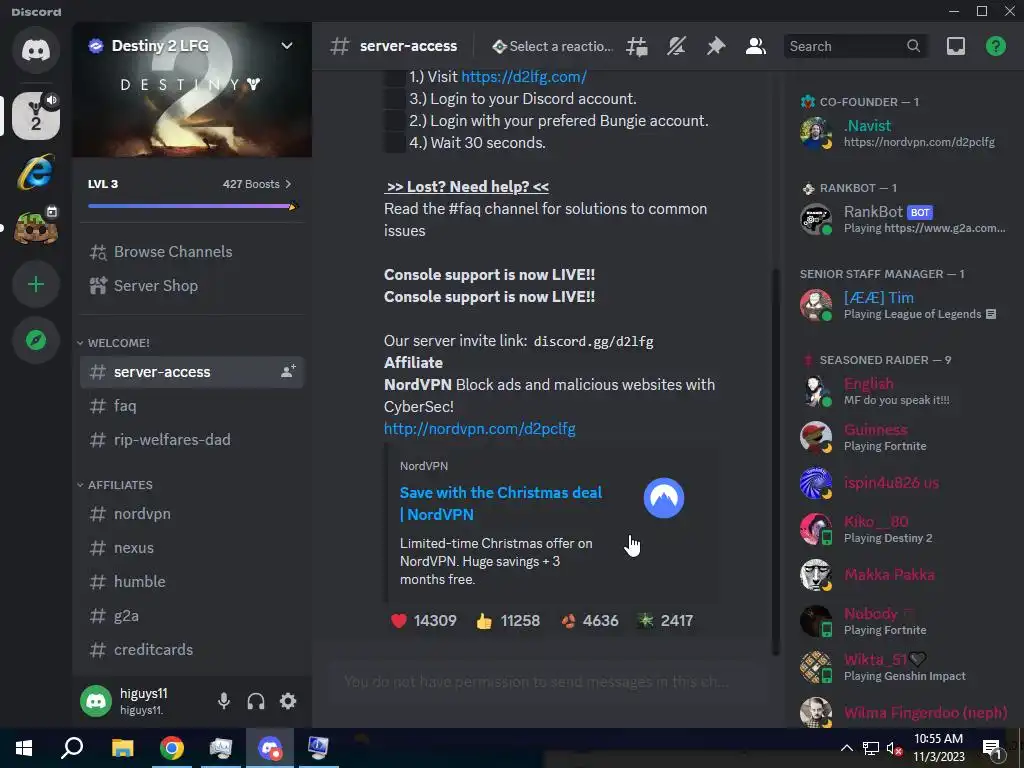Click the higuys11 user avatar
The height and width of the screenshot is (768, 1024).
point(96,701)
